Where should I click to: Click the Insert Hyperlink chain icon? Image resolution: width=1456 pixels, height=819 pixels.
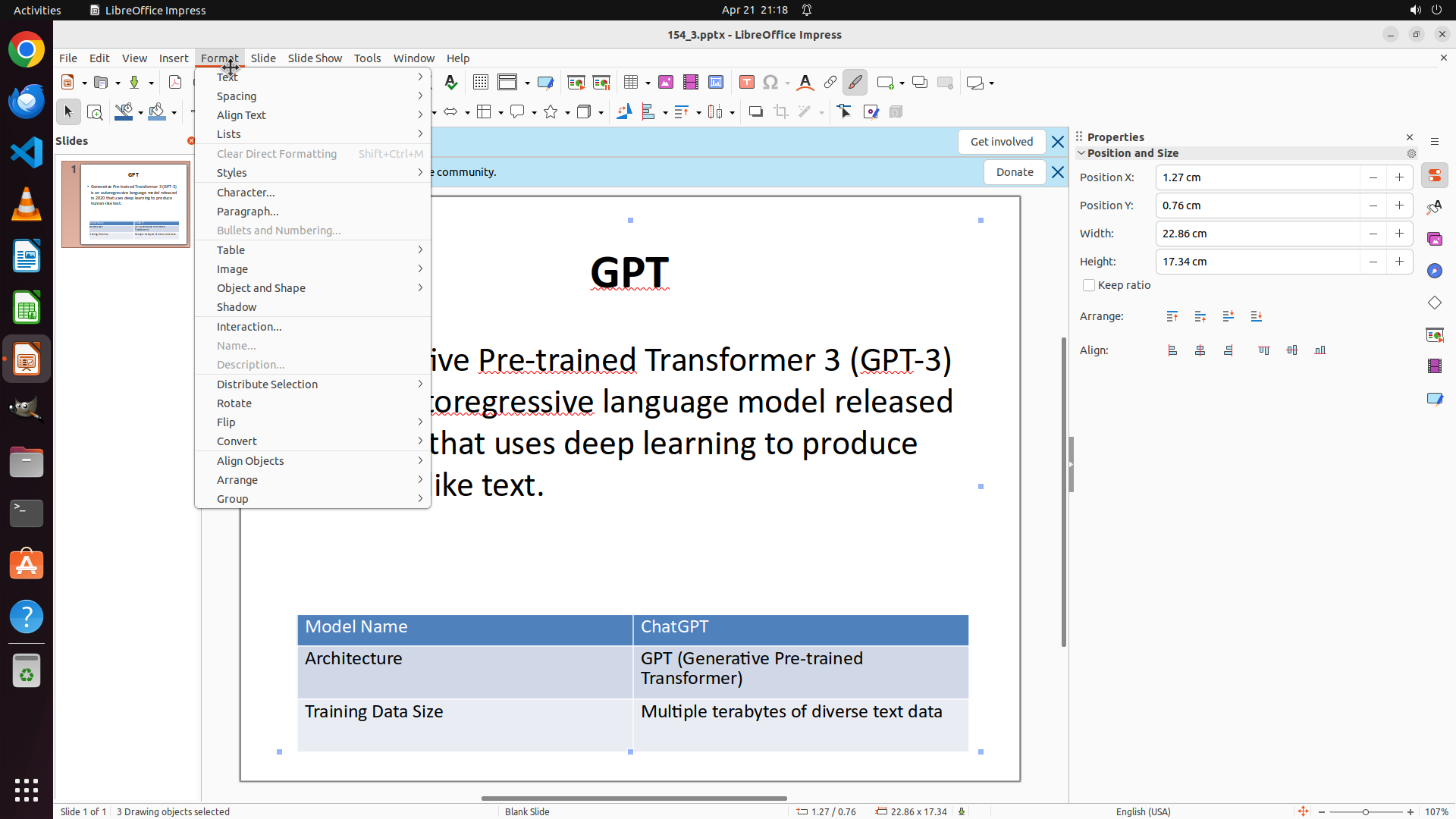tap(830, 83)
